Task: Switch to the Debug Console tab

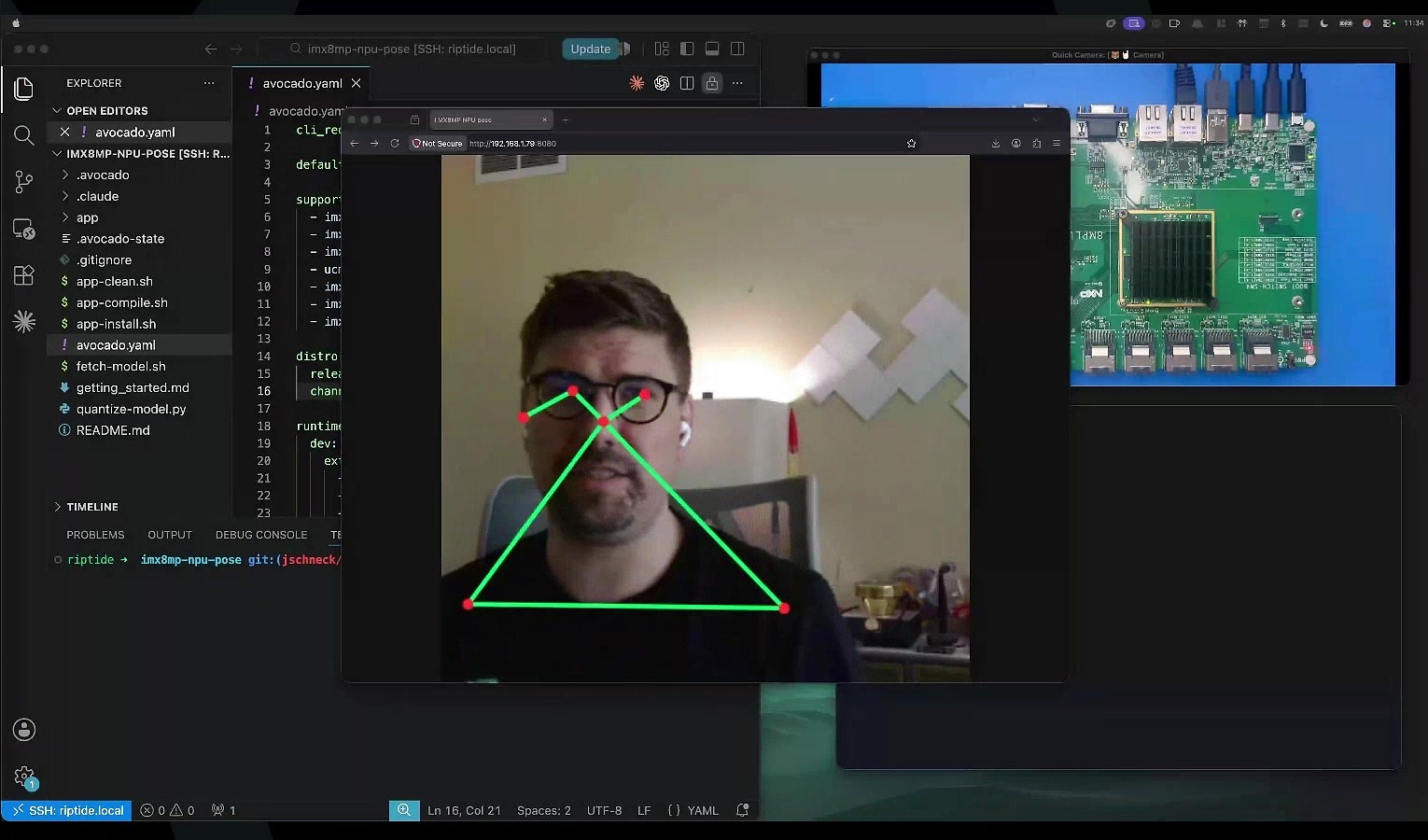Action: pos(261,535)
